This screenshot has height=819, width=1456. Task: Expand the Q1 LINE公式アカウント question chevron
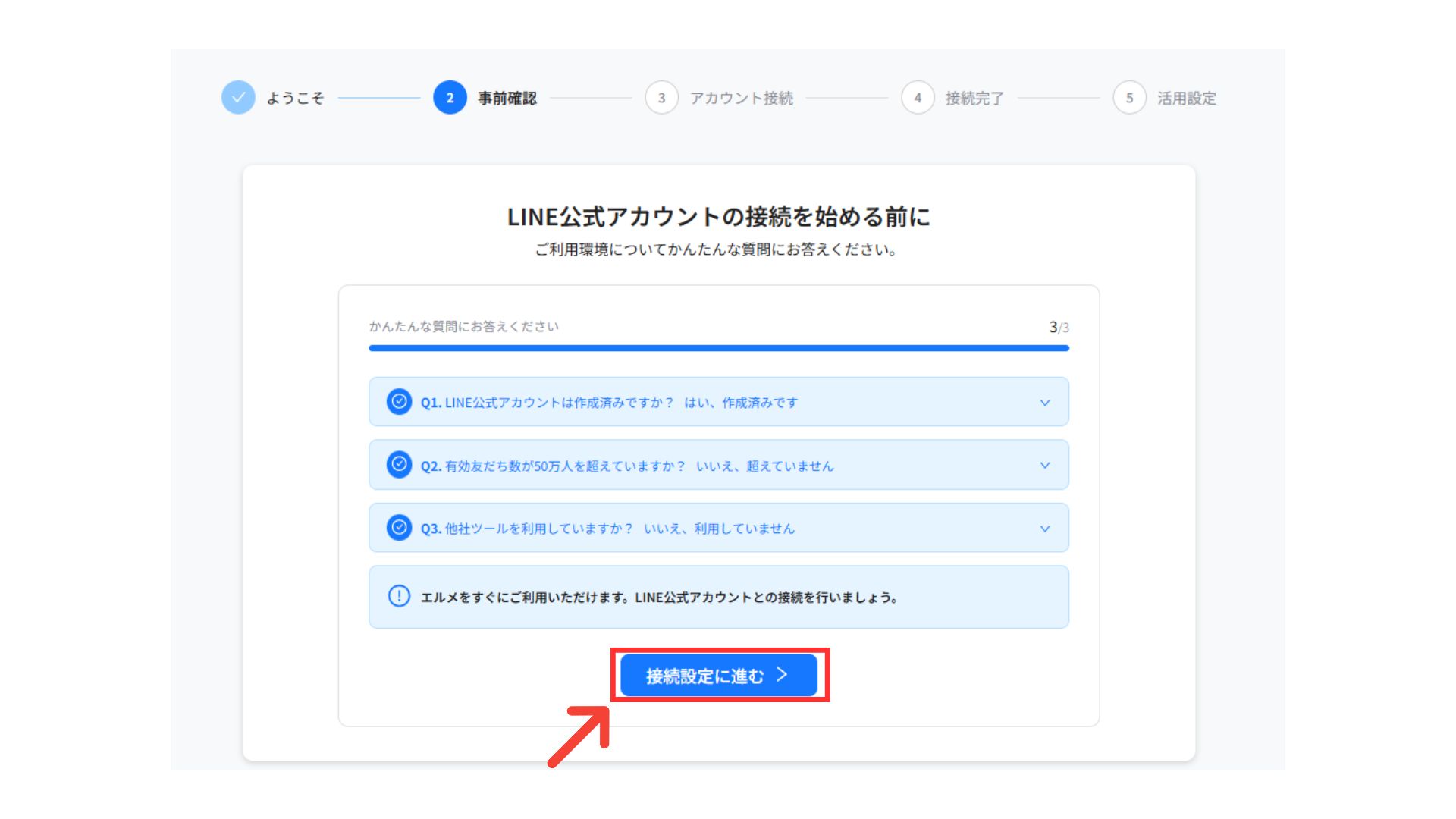coord(1045,403)
